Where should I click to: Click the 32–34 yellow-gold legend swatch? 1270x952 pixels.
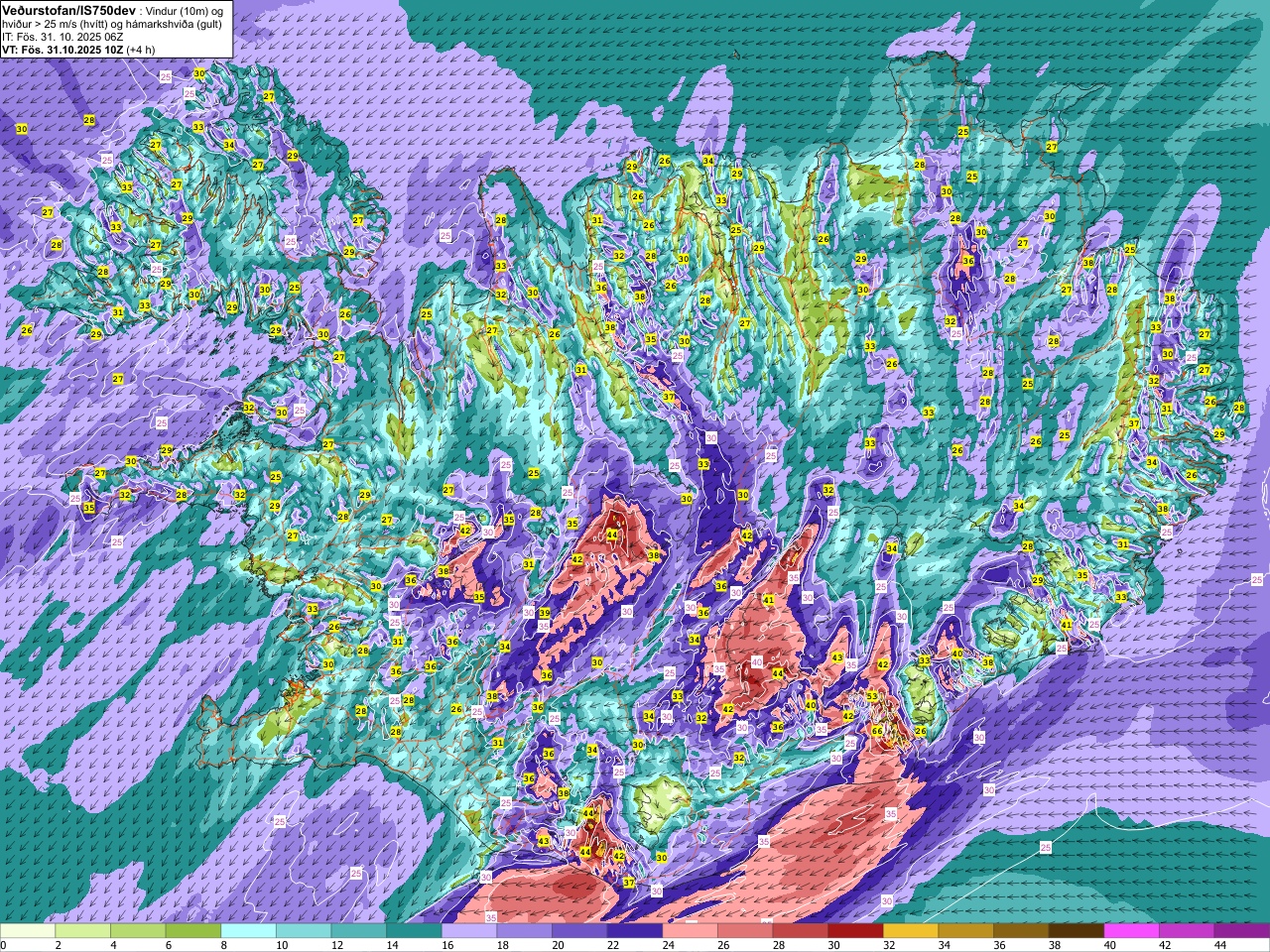tap(911, 931)
